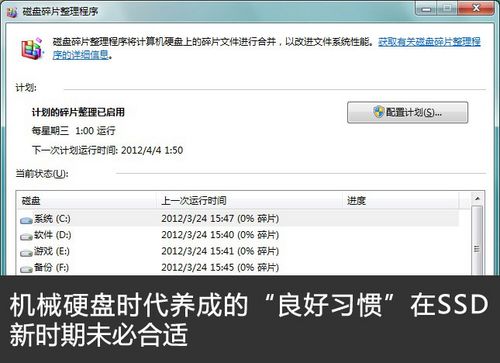Screen dimensions: 500x363
Task: Open the 获取有关磁盘碎片整理程序的详细信息 link
Action: (429, 42)
